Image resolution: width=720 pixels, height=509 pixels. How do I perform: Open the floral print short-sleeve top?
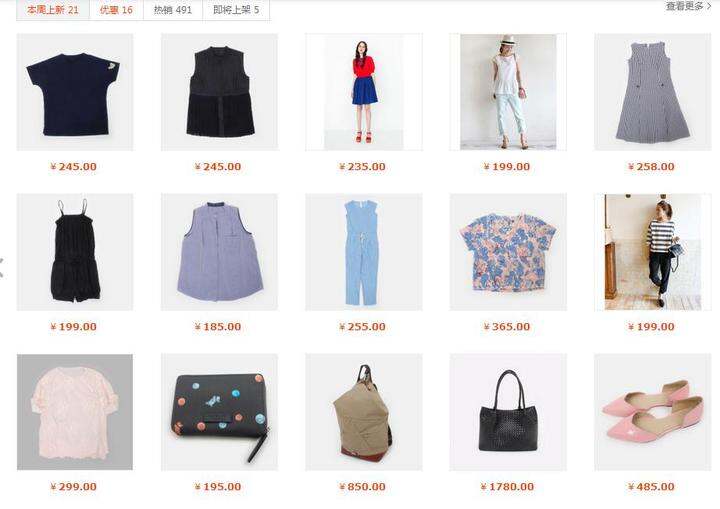(x=508, y=252)
